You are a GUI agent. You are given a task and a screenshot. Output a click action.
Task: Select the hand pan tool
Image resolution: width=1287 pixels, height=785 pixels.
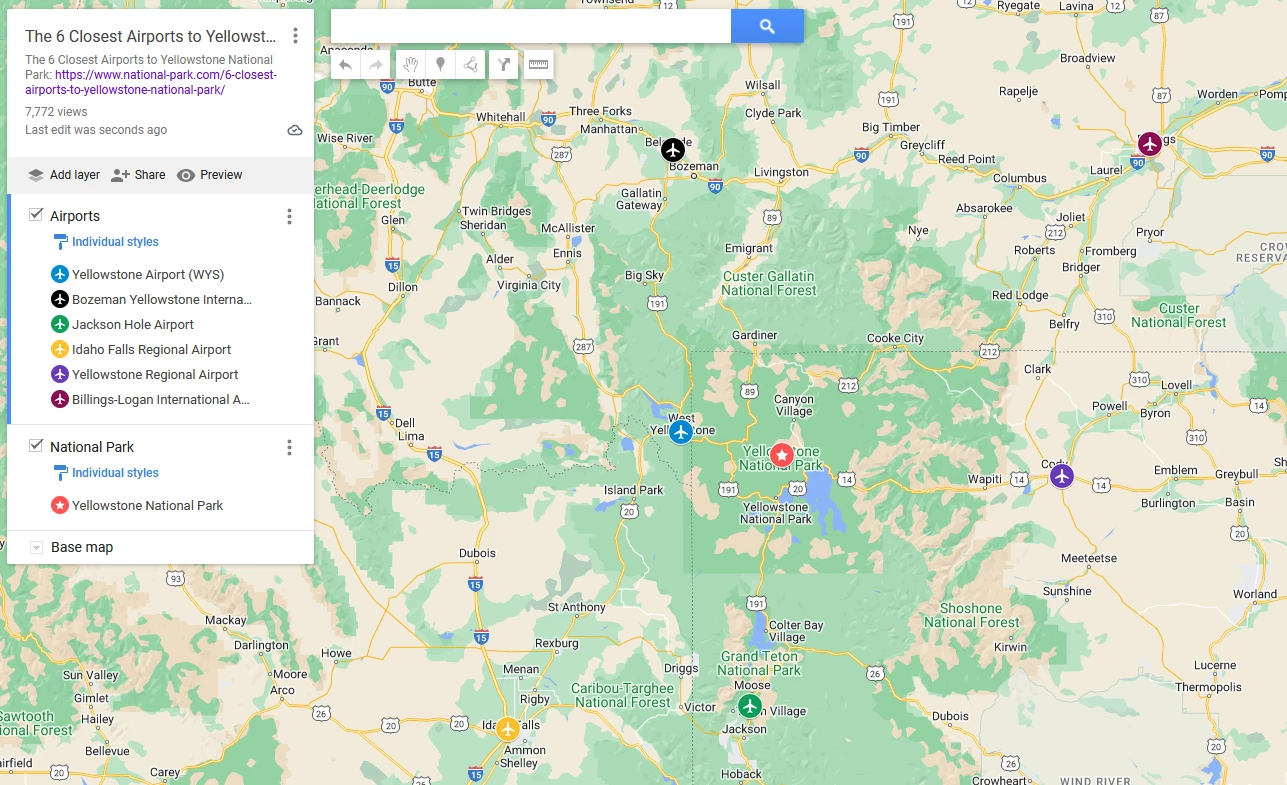point(410,65)
